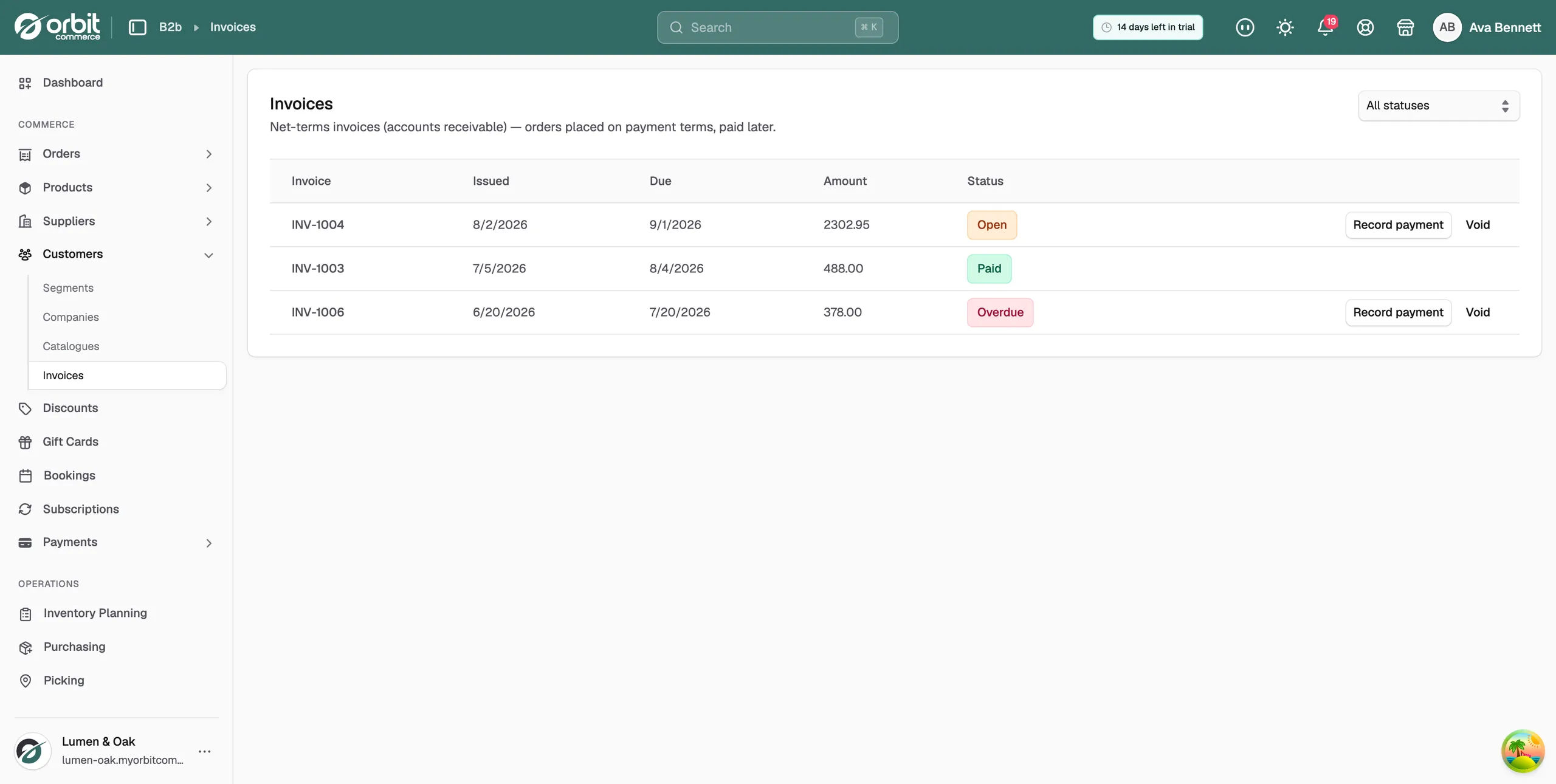Click the Picking location pin icon
1556x784 pixels.
[x=25, y=681]
